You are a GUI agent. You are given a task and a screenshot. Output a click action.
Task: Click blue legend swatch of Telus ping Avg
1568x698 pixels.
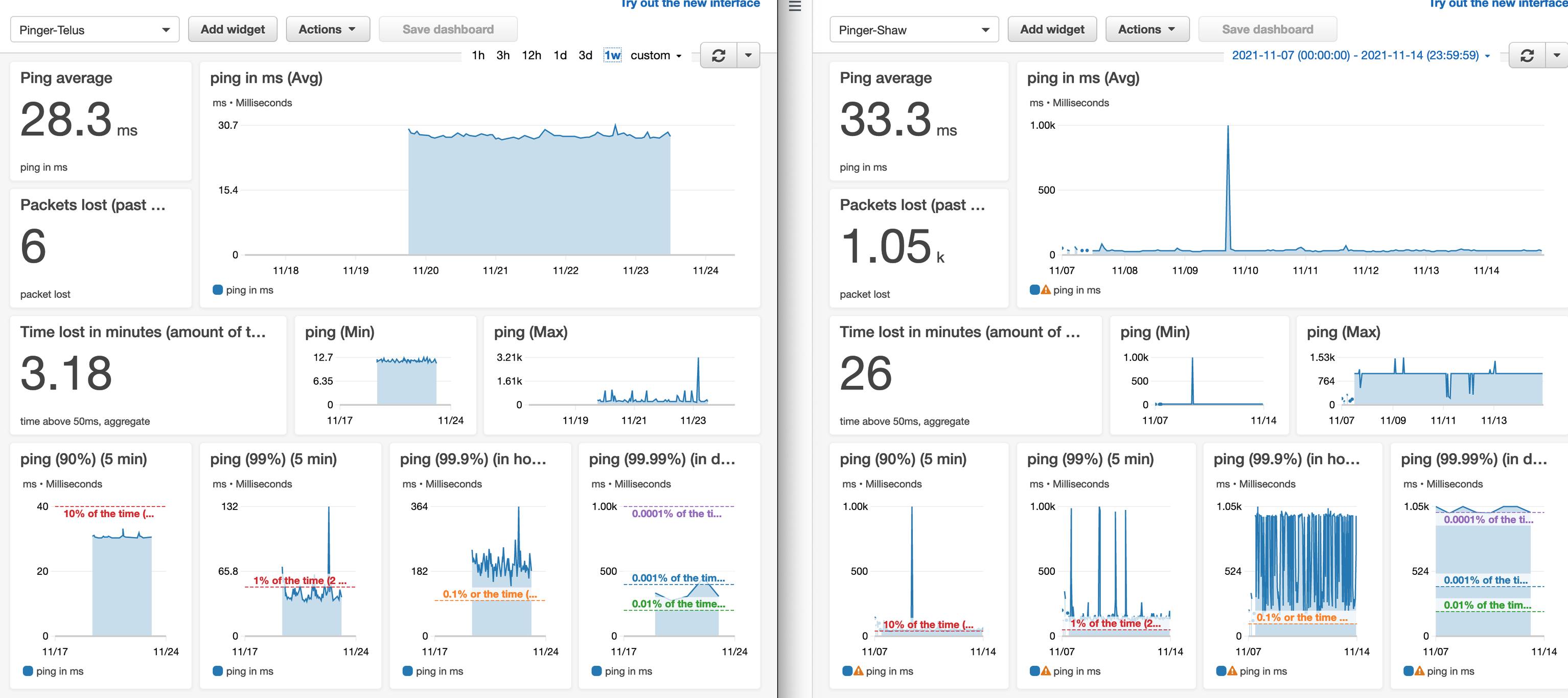(x=217, y=290)
